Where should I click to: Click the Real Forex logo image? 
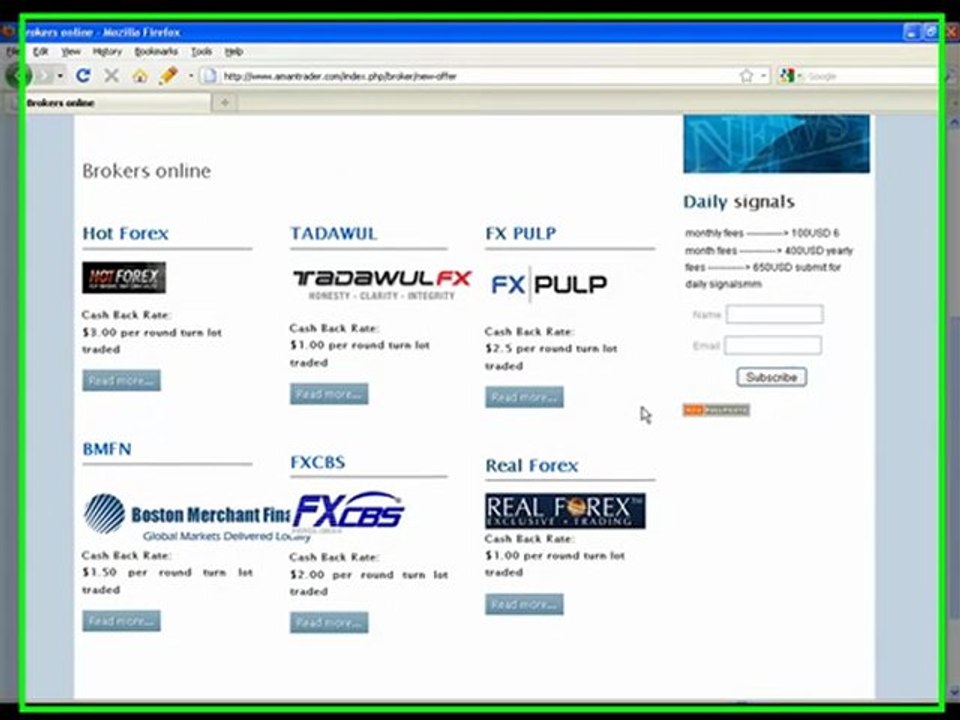pos(565,511)
